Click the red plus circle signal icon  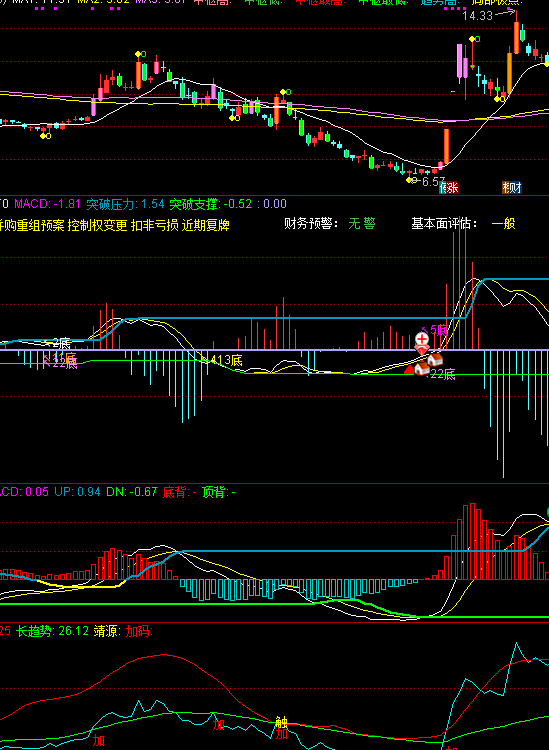(x=422, y=340)
